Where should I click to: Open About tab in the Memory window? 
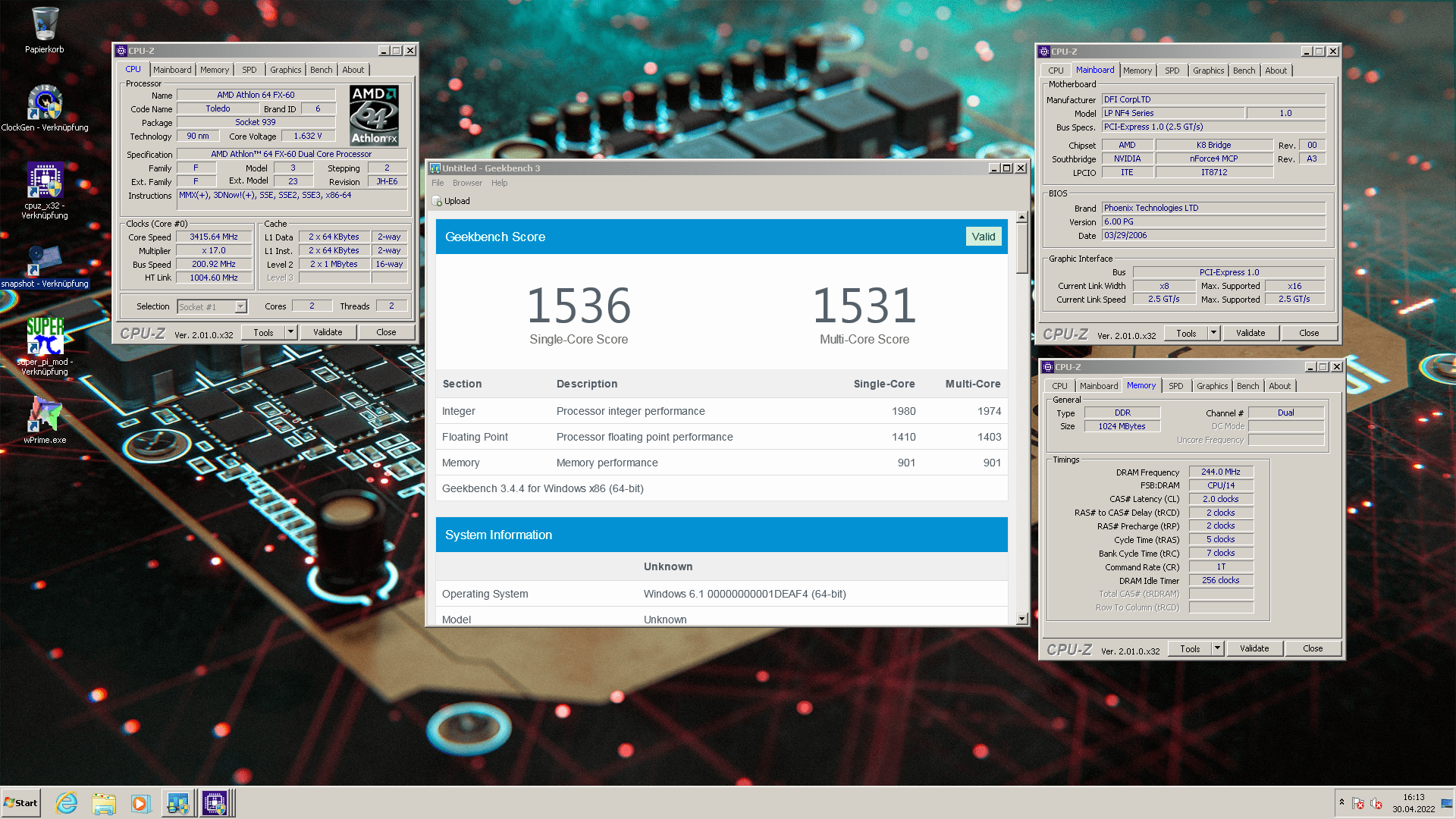tap(1280, 386)
